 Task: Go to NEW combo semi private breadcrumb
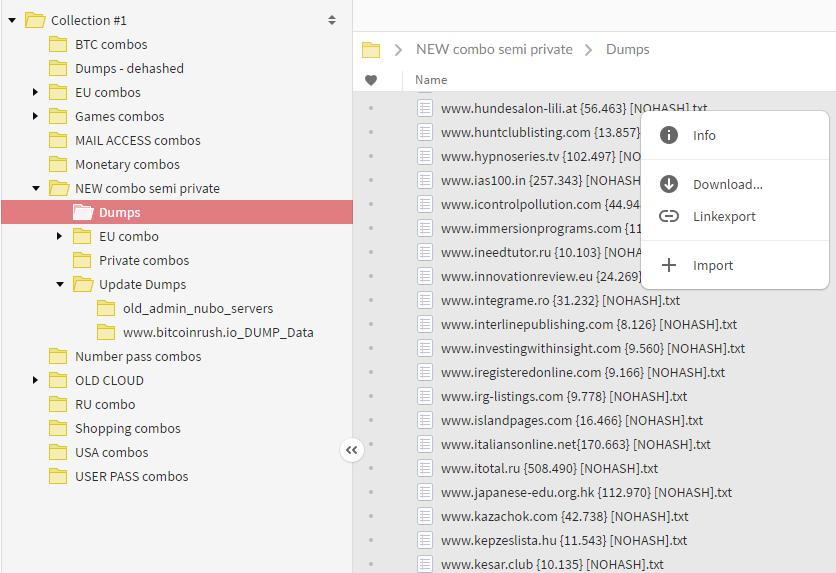(x=494, y=49)
